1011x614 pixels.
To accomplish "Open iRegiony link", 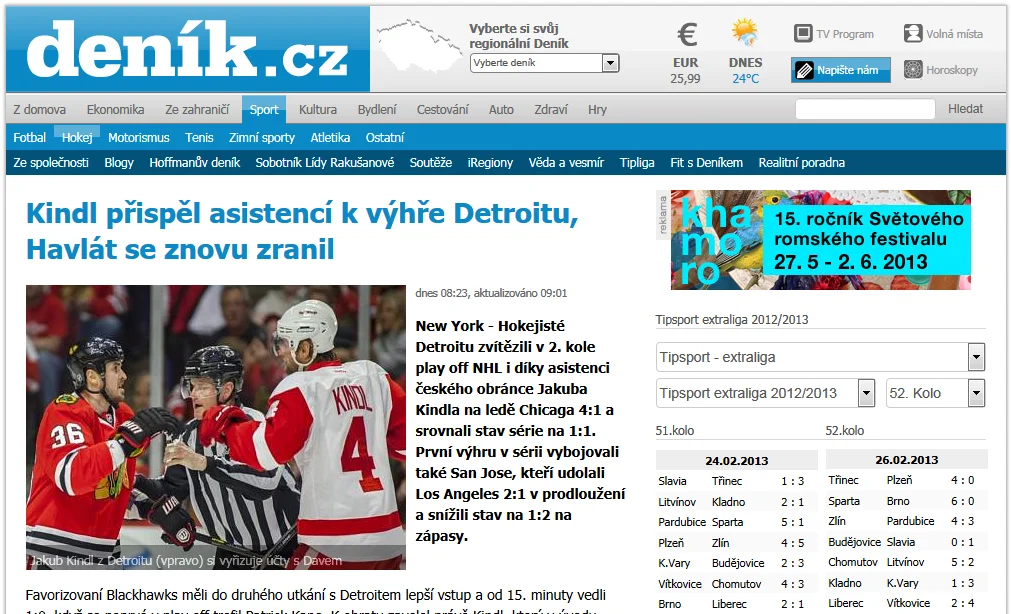I will point(491,162).
